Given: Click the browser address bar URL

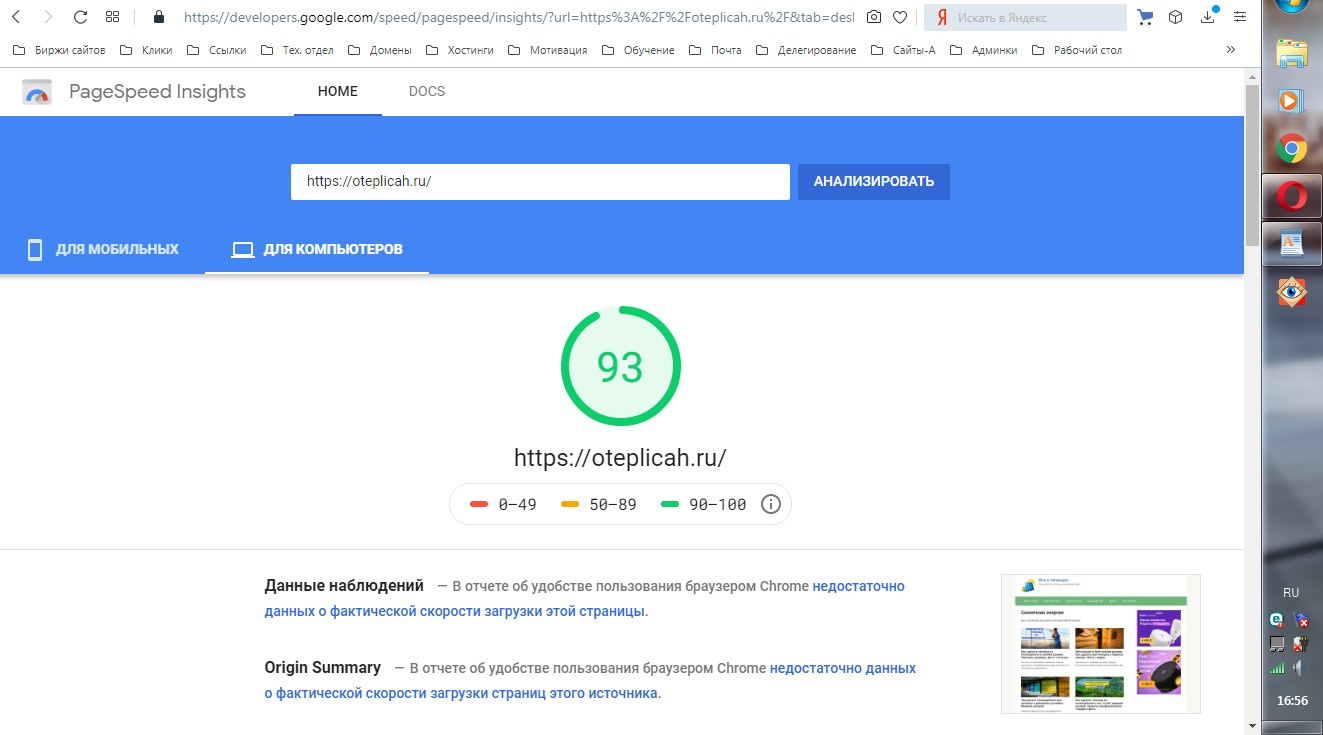Looking at the screenshot, I should (518, 17).
